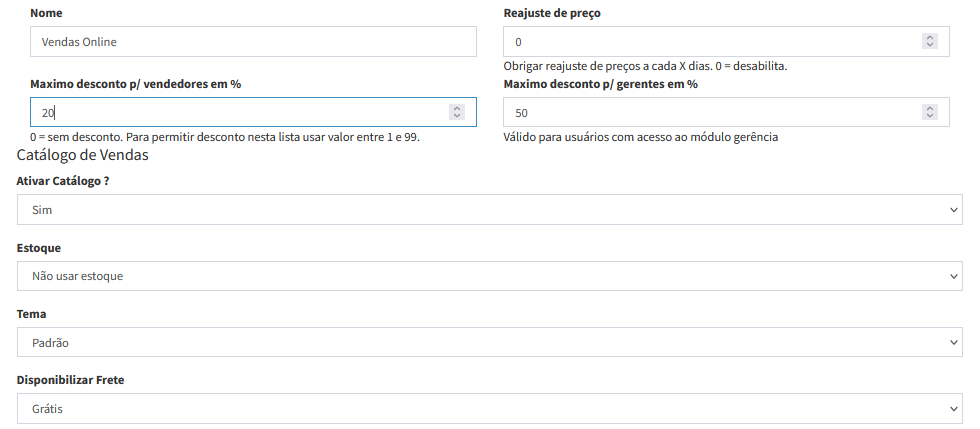
Task: Click the Reajuste de preço label
Action: tap(552, 14)
